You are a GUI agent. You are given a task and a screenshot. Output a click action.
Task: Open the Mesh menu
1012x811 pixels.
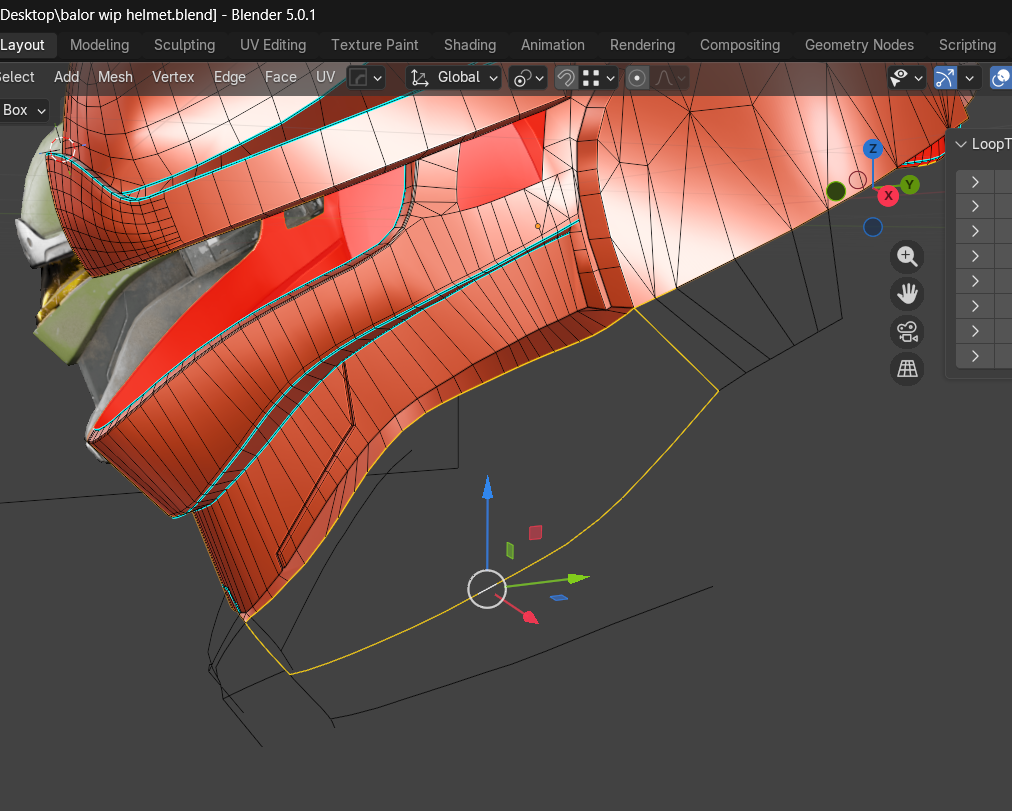(115, 77)
